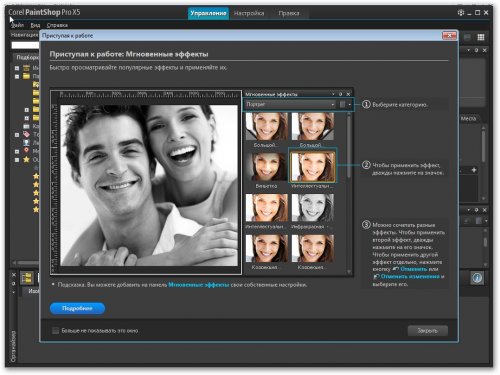Close the bottom organizer palette with its X
The image size is (500, 375).
[14, 275]
